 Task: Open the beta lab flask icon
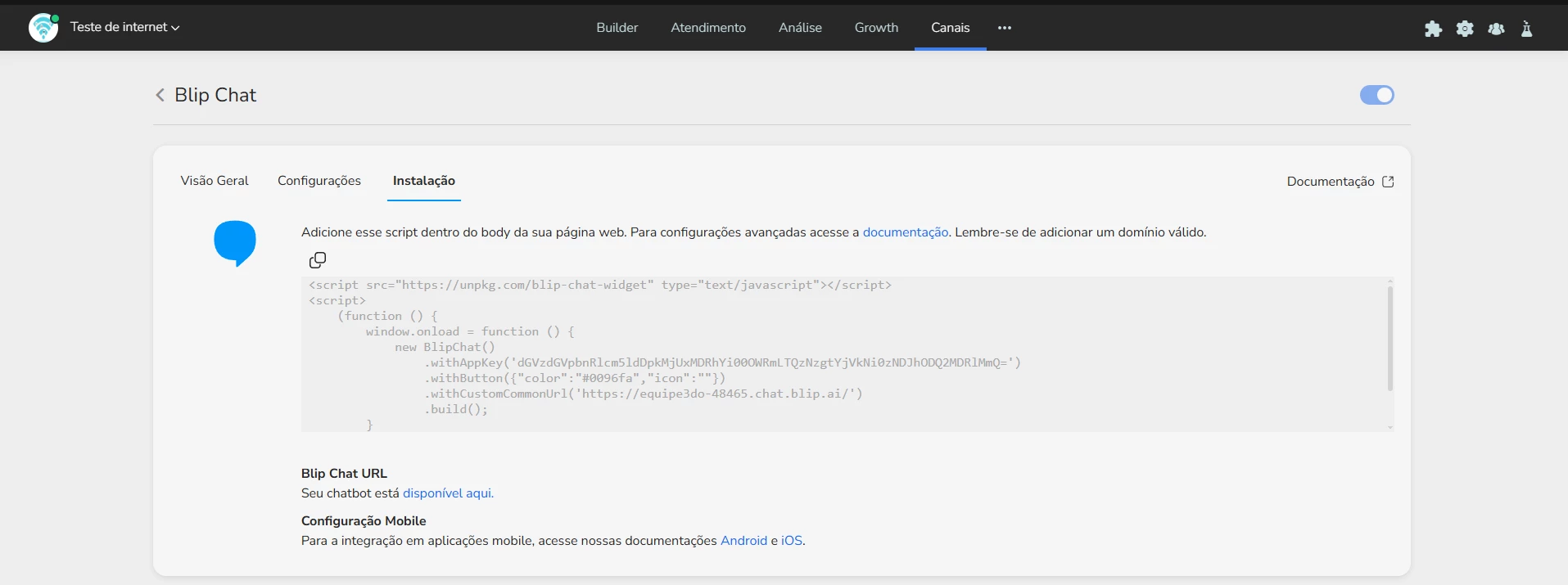point(1526,29)
